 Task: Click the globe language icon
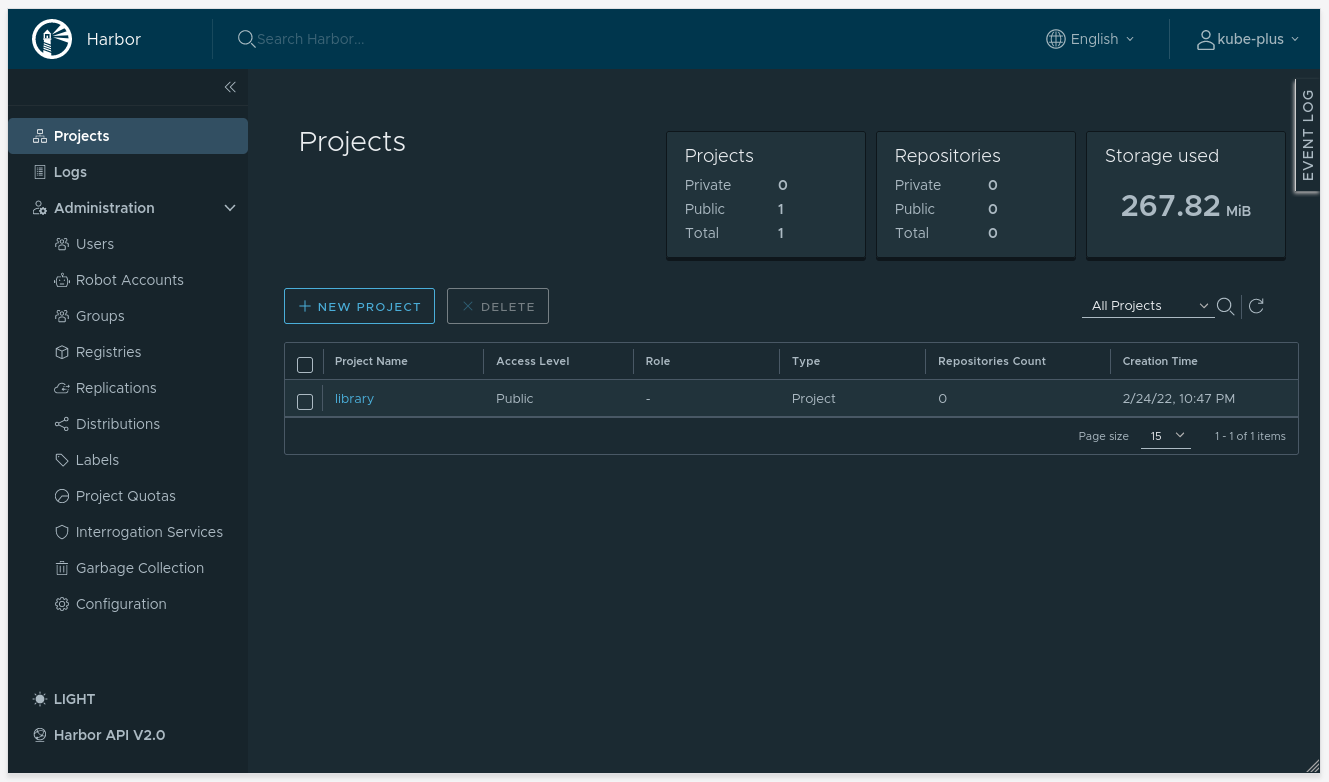click(1055, 39)
